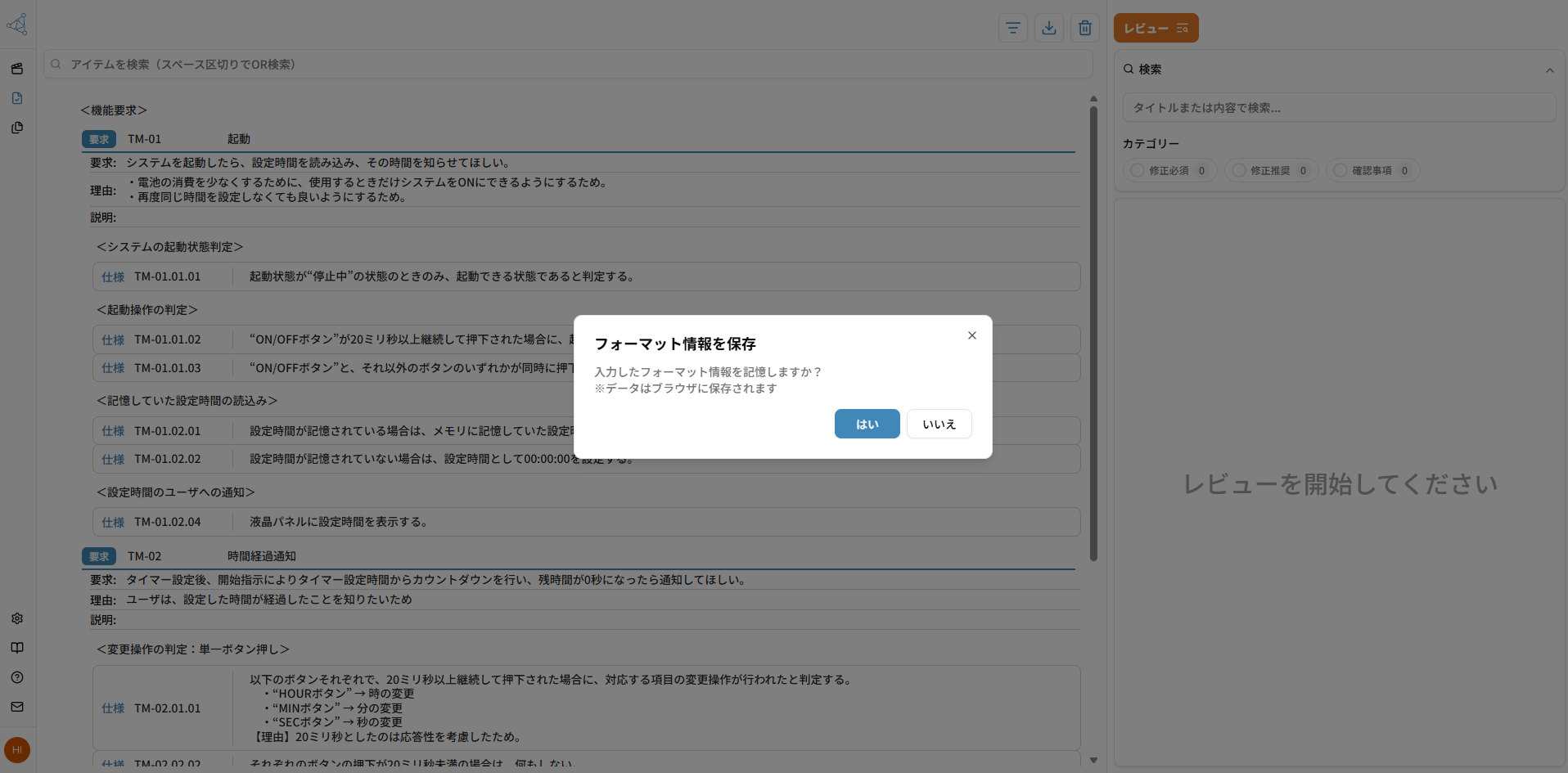The image size is (1568, 773).
Task: Select the 修正推奨 category radio button
Action: [1238, 170]
